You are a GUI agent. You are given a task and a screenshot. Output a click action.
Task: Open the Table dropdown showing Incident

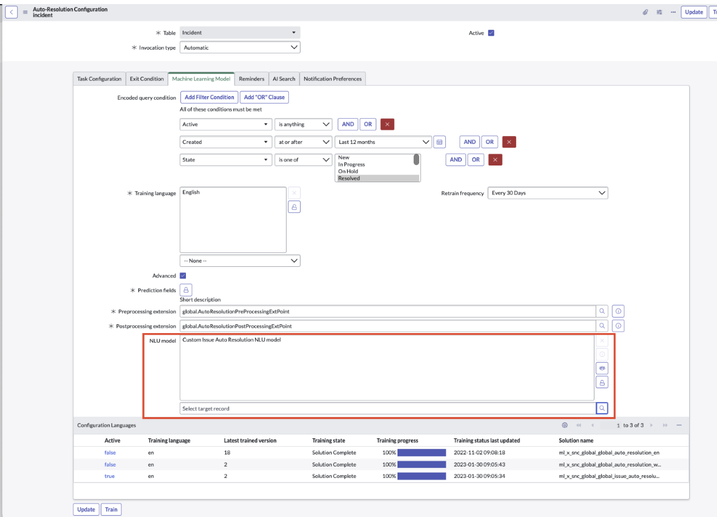240,32
